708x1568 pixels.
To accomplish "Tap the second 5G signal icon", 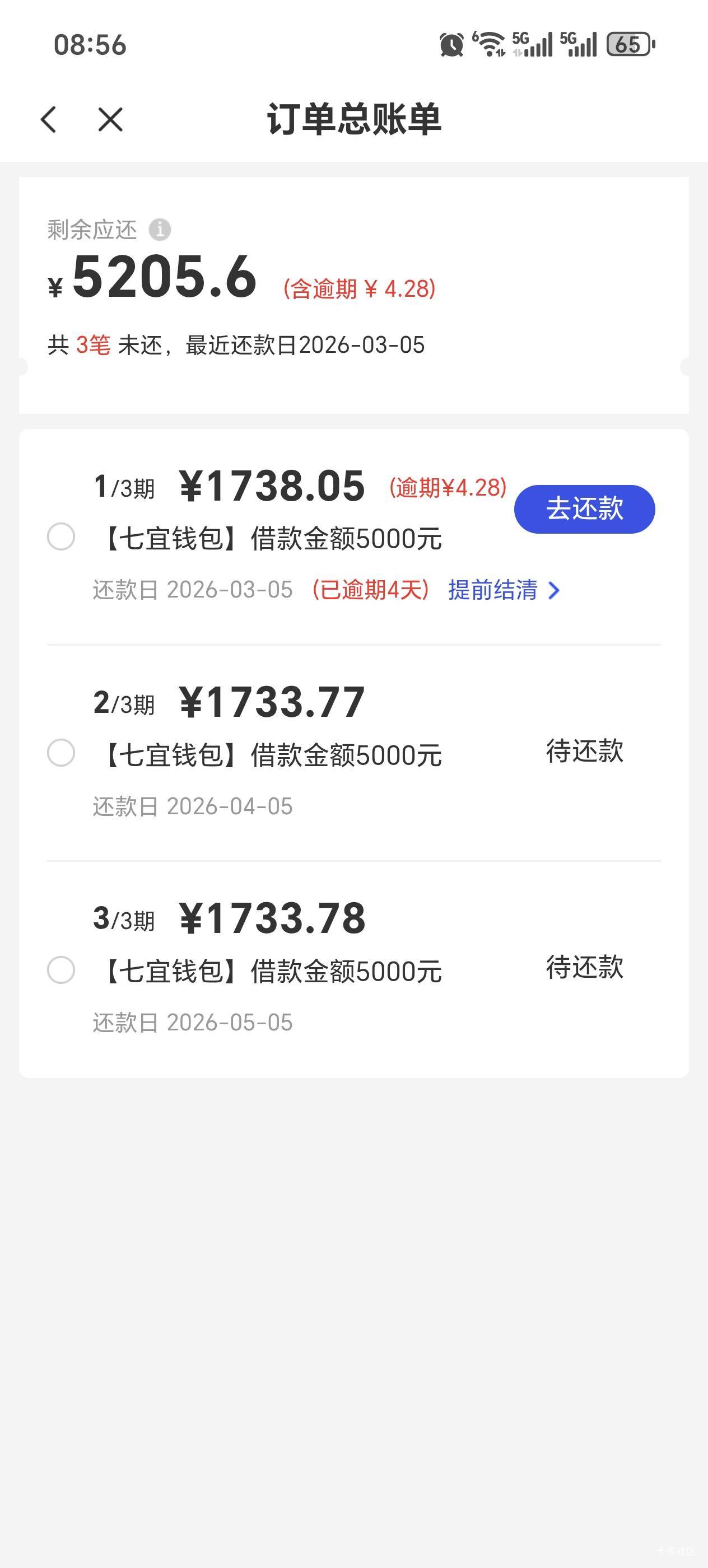I will pyautogui.click(x=579, y=44).
